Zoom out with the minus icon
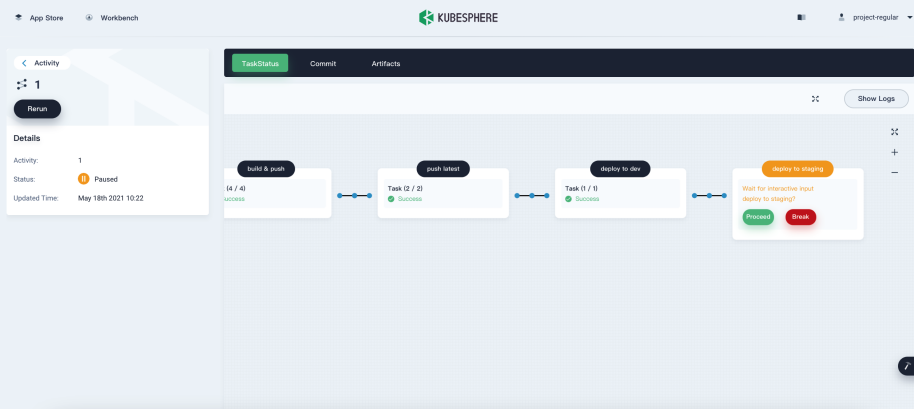 [894, 172]
